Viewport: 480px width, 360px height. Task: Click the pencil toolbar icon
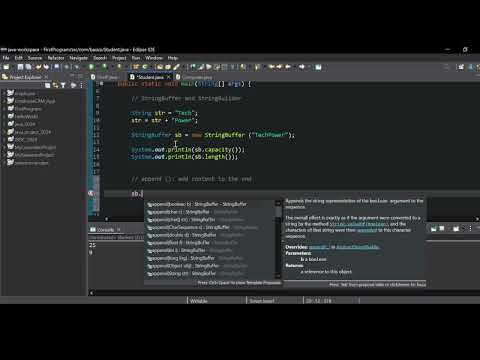coord(177,67)
